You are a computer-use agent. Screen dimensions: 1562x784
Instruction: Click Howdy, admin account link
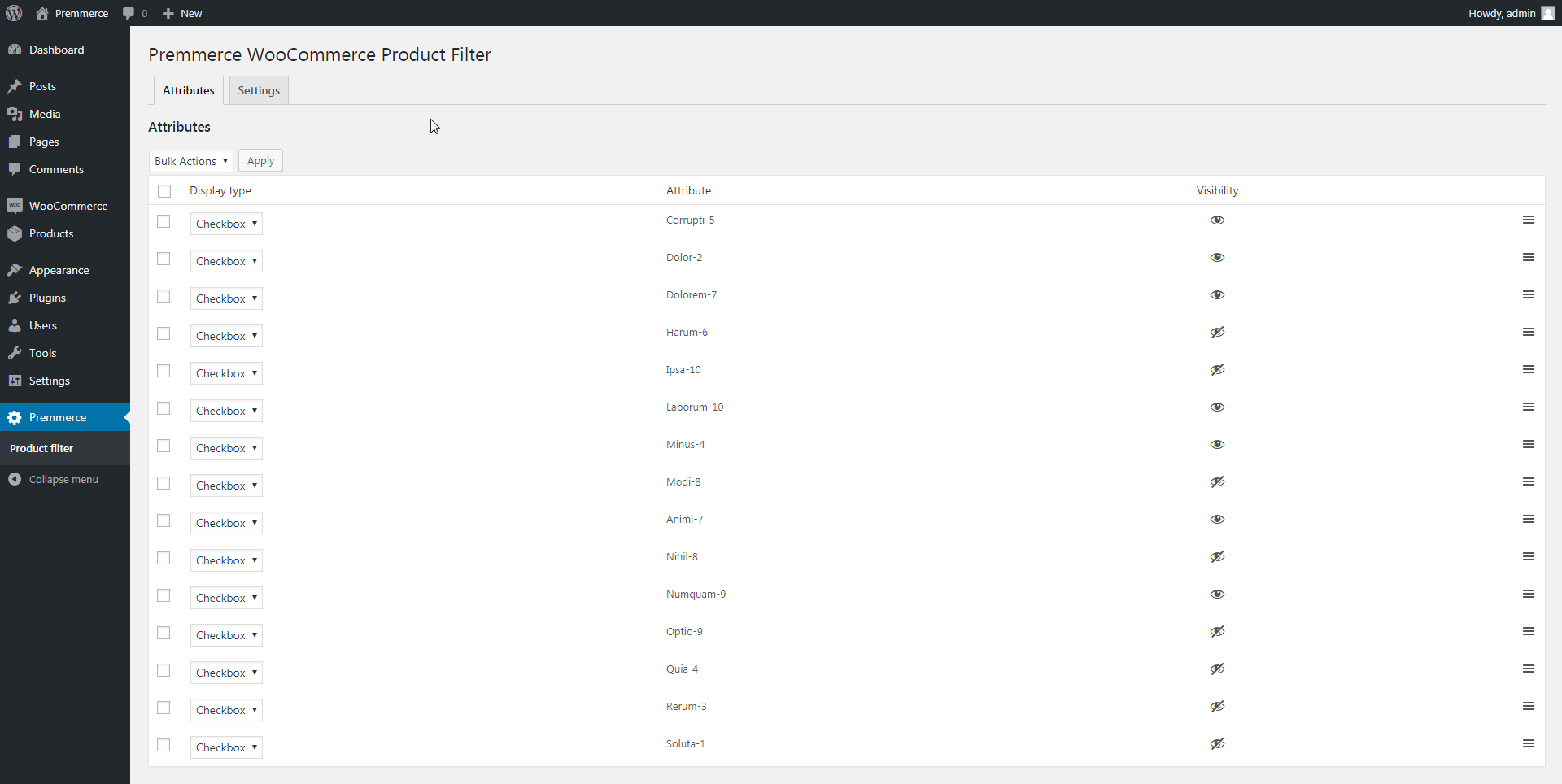pyautogui.click(x=1511, y=13)
